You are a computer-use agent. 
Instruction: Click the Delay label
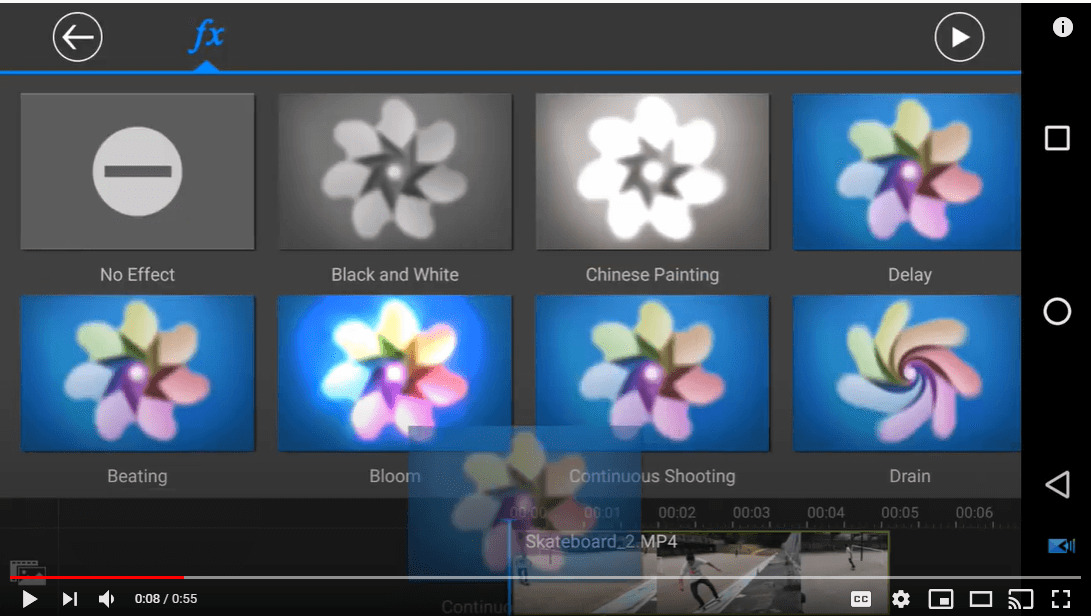click(909, 274)
